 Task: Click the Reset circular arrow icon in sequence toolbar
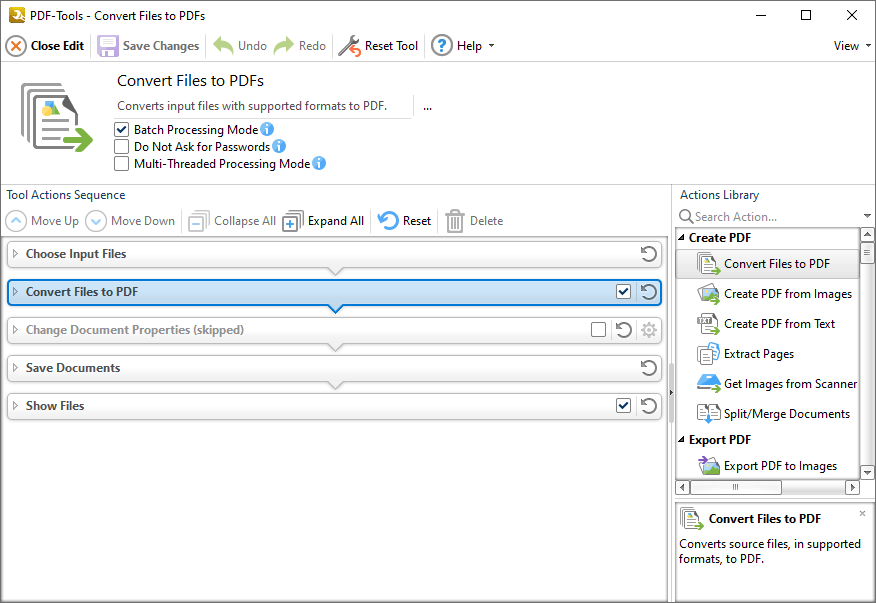pyautogui.click(x=388, y=221)
